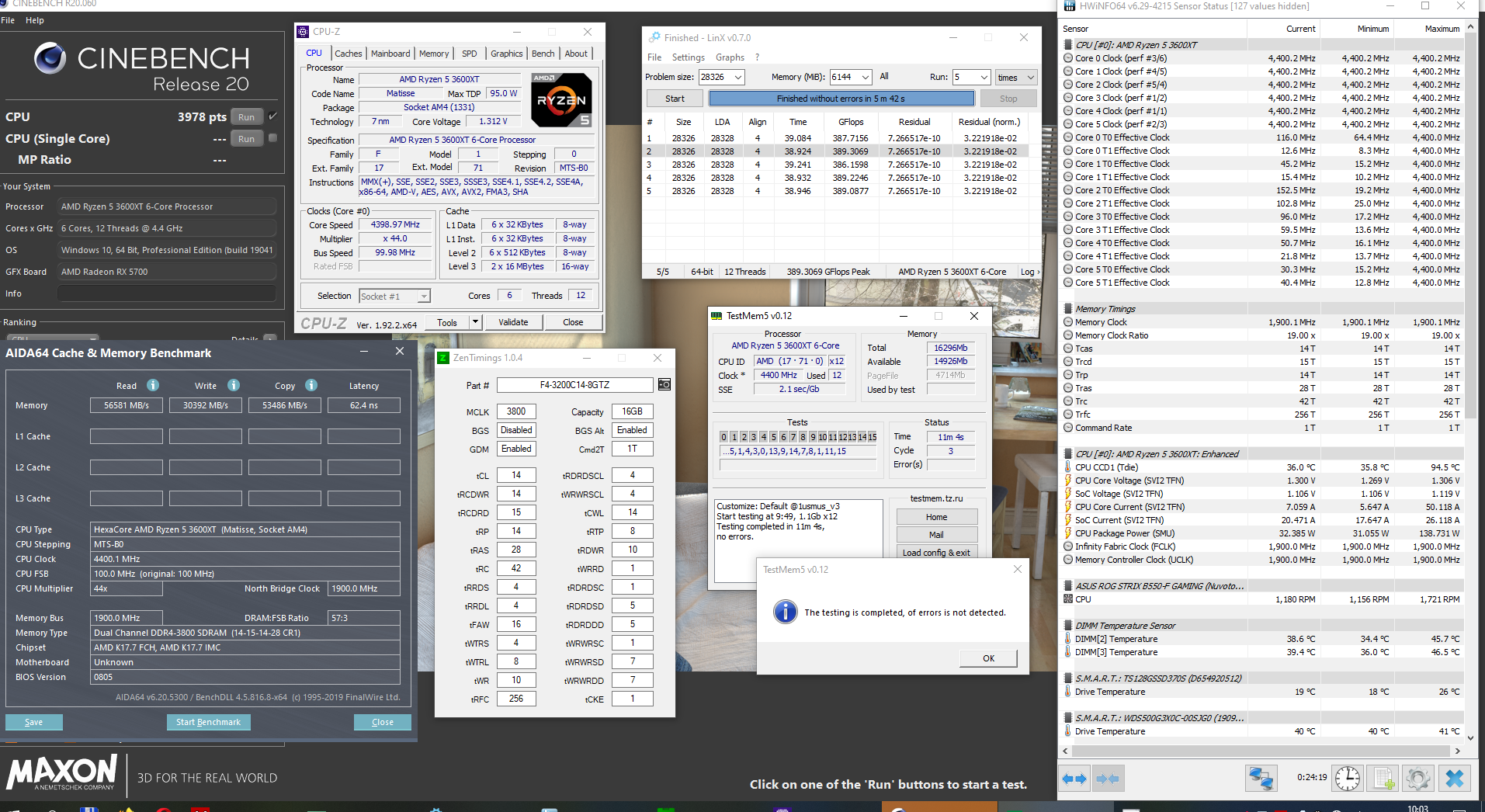
Task: Expand the Cinebench ranking Details arrow
Action: point(269,338)
